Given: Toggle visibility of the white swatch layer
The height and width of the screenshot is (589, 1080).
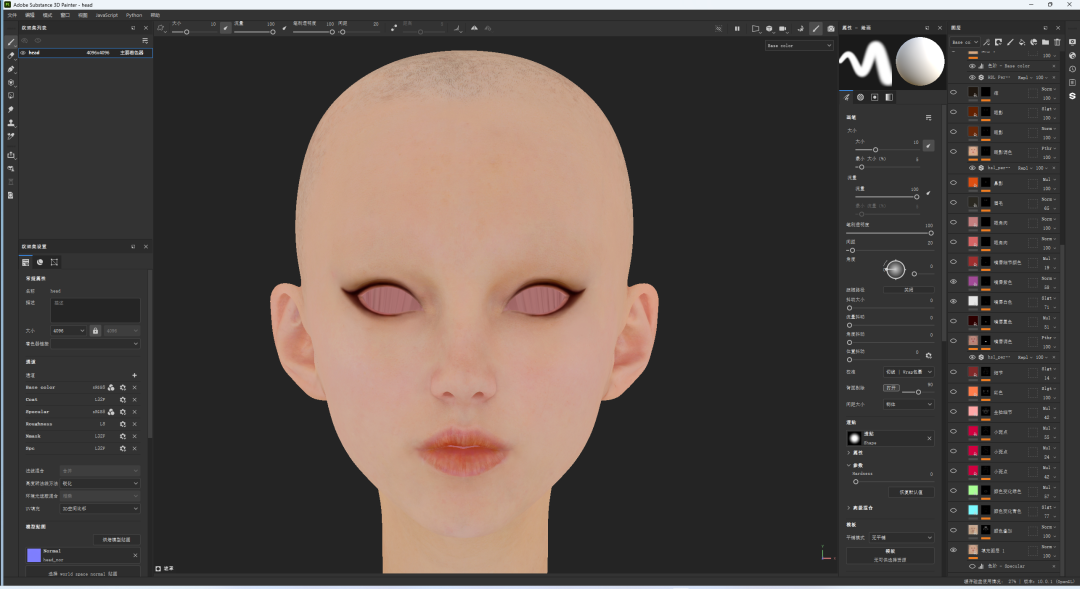Looking at the screenshot, I should tap(954, 301).
